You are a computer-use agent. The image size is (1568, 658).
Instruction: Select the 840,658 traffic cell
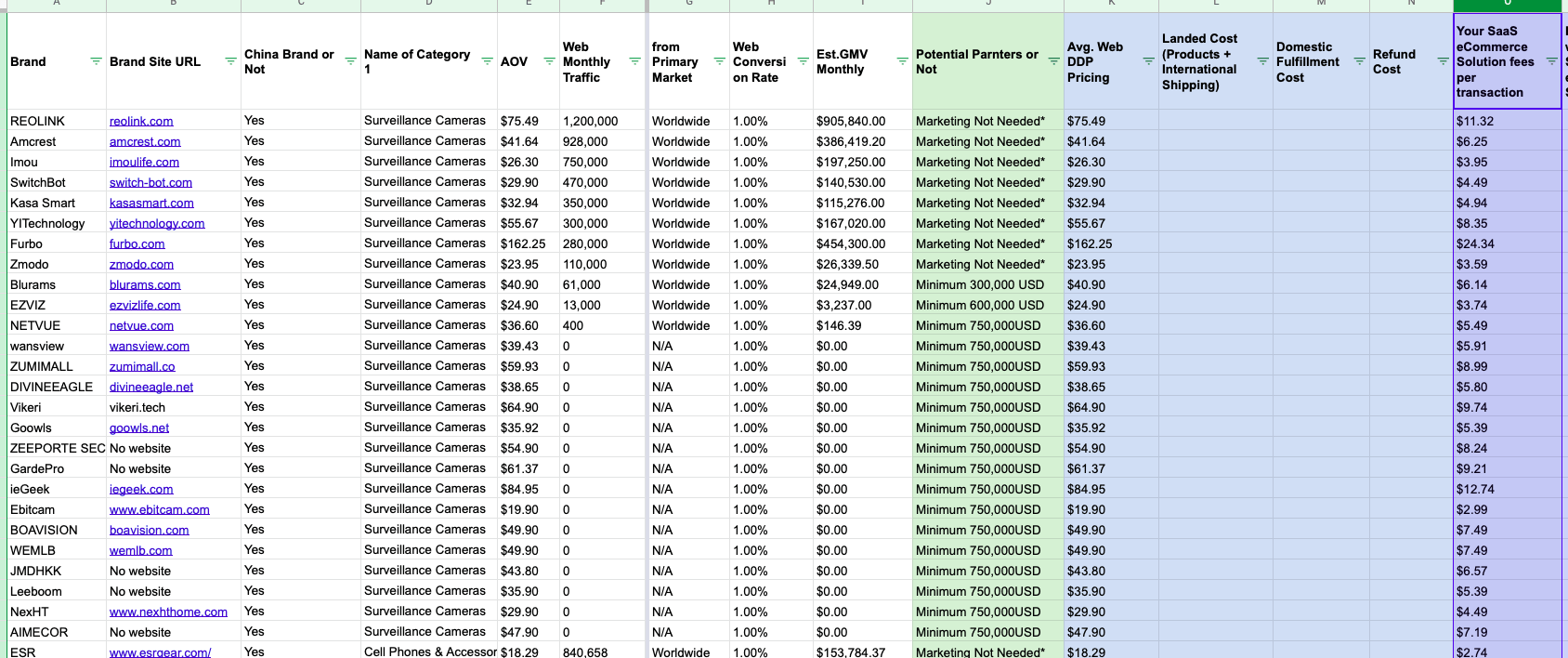[x=603, y=651]
